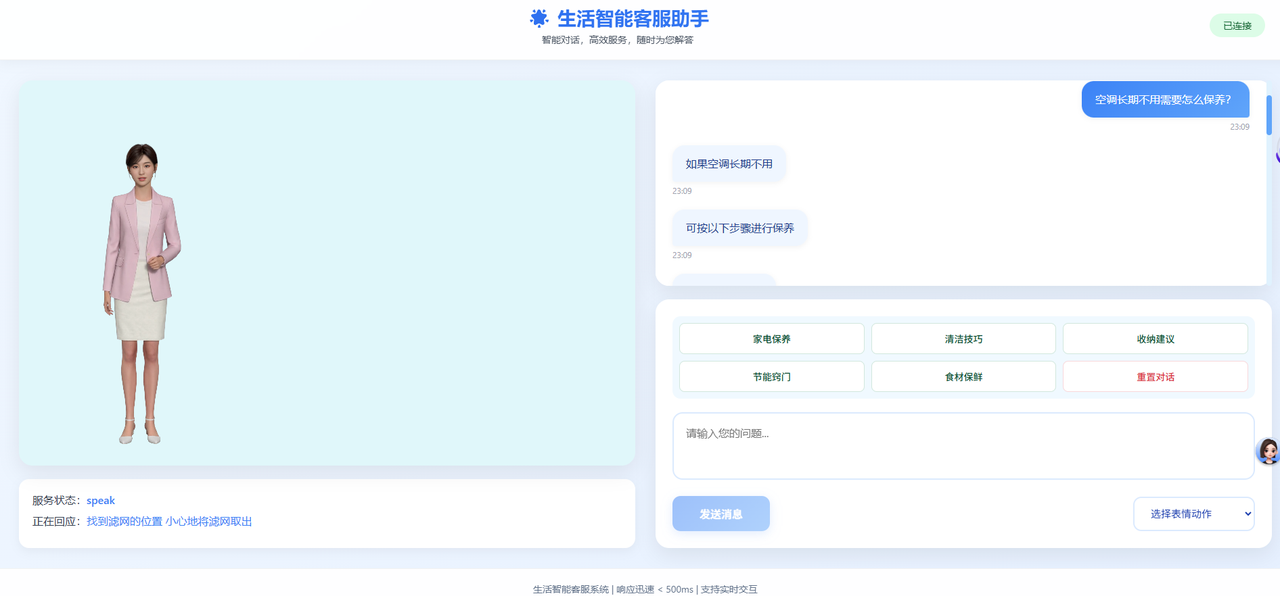Viewport: 1280px width, 596px height.
Task: Select the 食材保鲜 quick topic
Action: coord(963,376)
